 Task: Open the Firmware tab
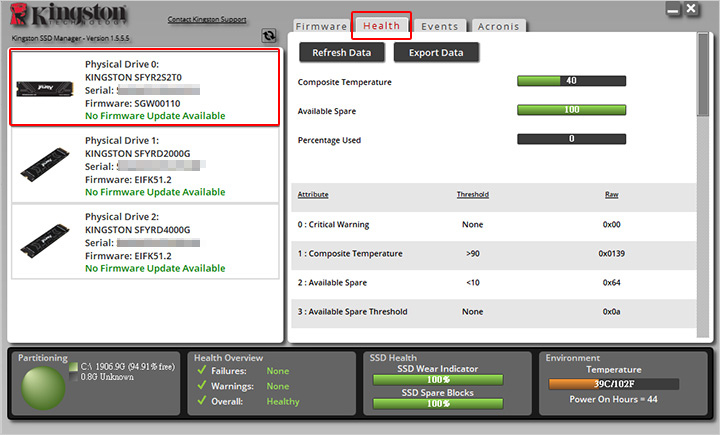(321, 26)
